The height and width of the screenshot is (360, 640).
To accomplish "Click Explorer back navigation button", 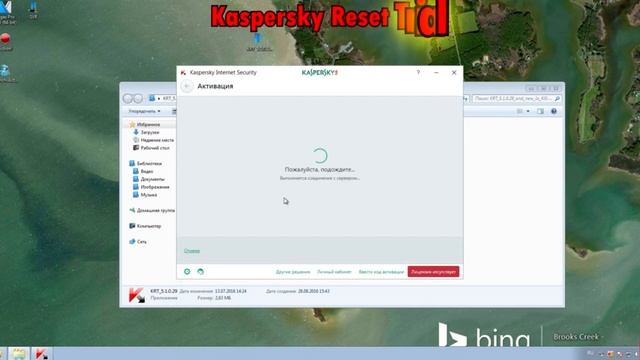I will click(128, 98).
